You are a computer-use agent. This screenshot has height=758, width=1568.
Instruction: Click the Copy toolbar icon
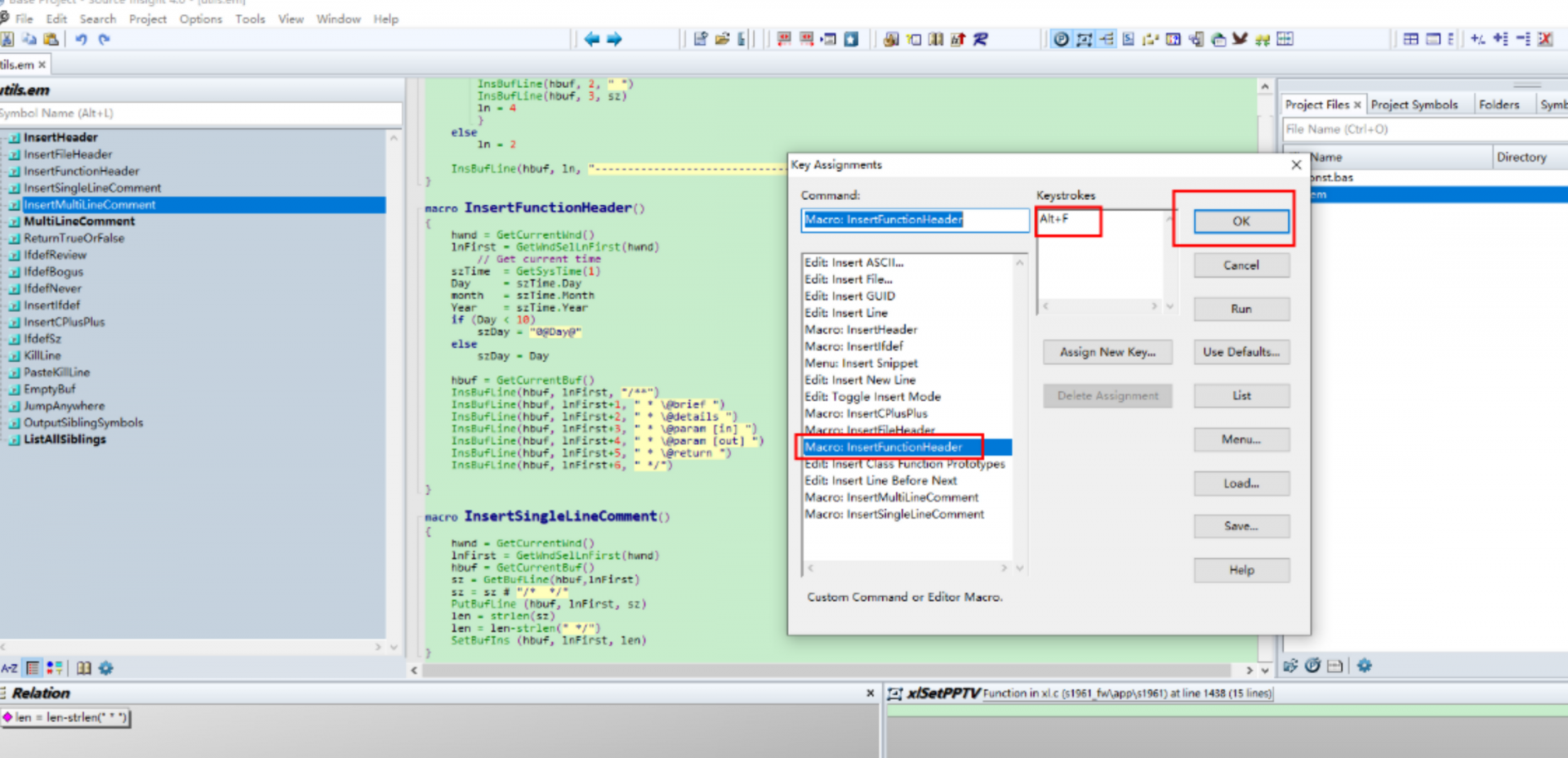(29, 39)
